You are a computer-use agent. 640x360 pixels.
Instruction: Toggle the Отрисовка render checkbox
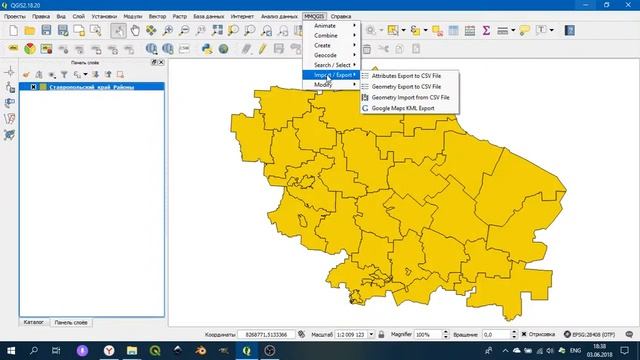click(524, 334)
